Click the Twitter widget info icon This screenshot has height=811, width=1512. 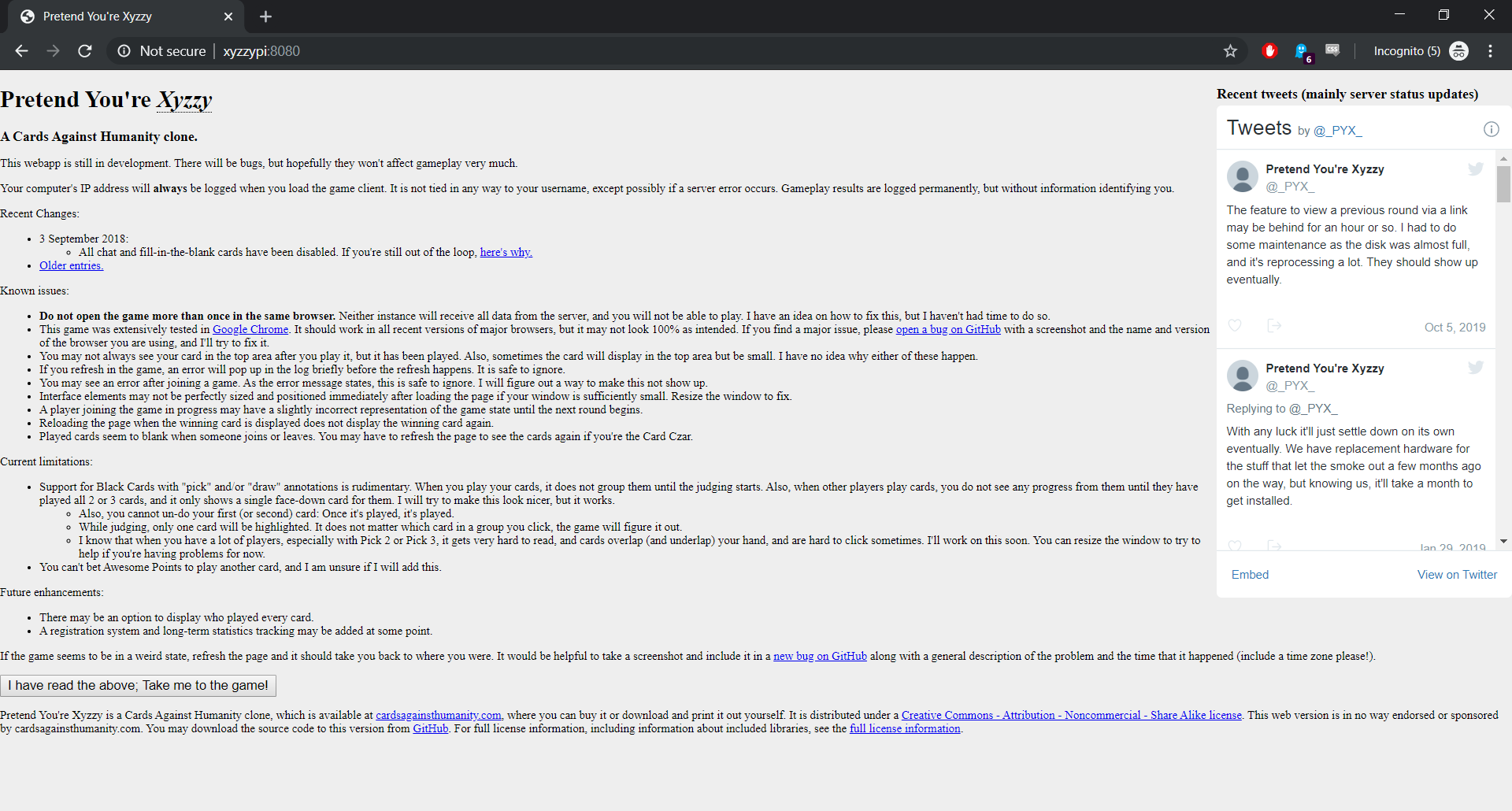click(x=1491, y=129)
